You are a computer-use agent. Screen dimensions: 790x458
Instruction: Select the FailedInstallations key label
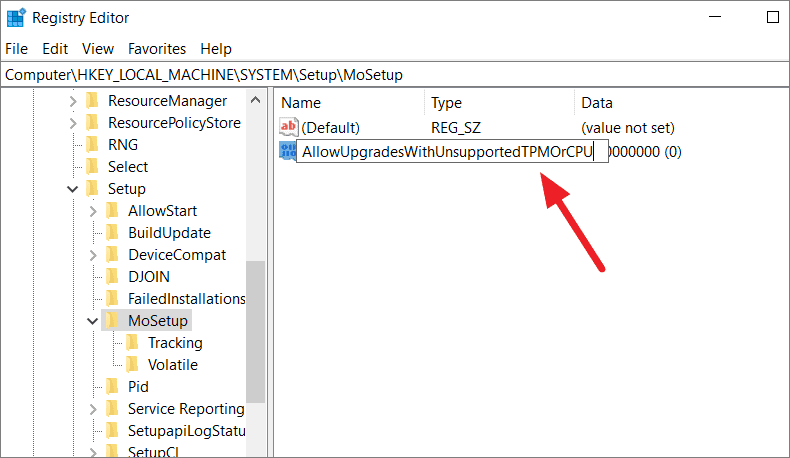tap(186, 299)
